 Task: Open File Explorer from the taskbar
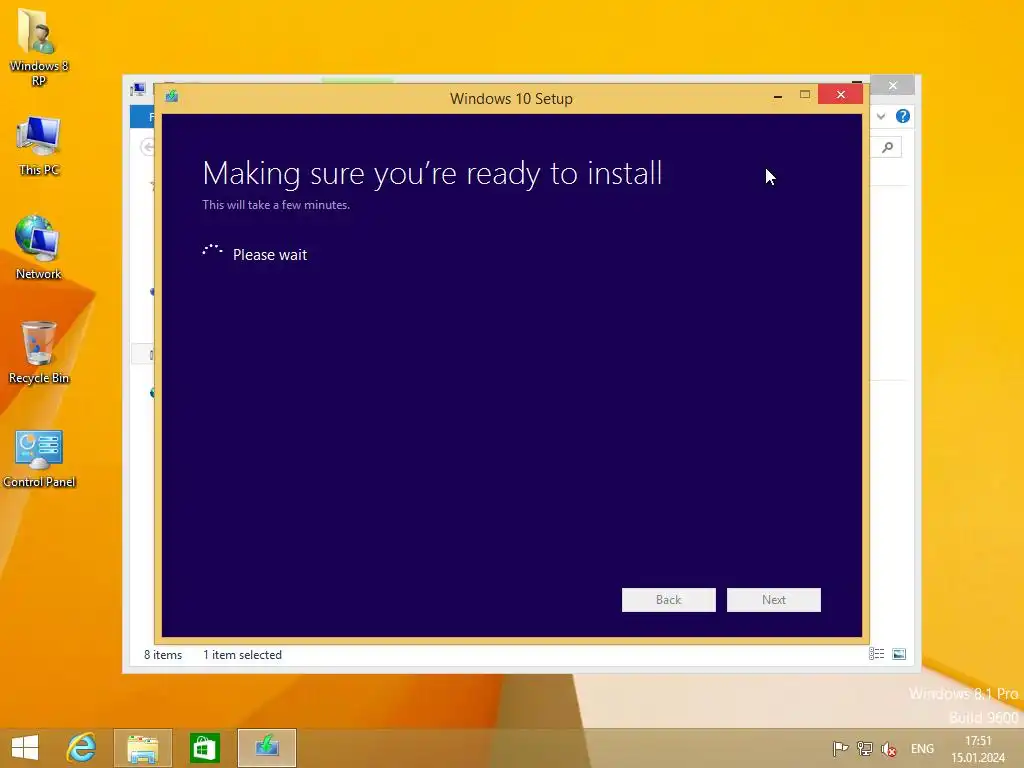click(x=142, y=748)
